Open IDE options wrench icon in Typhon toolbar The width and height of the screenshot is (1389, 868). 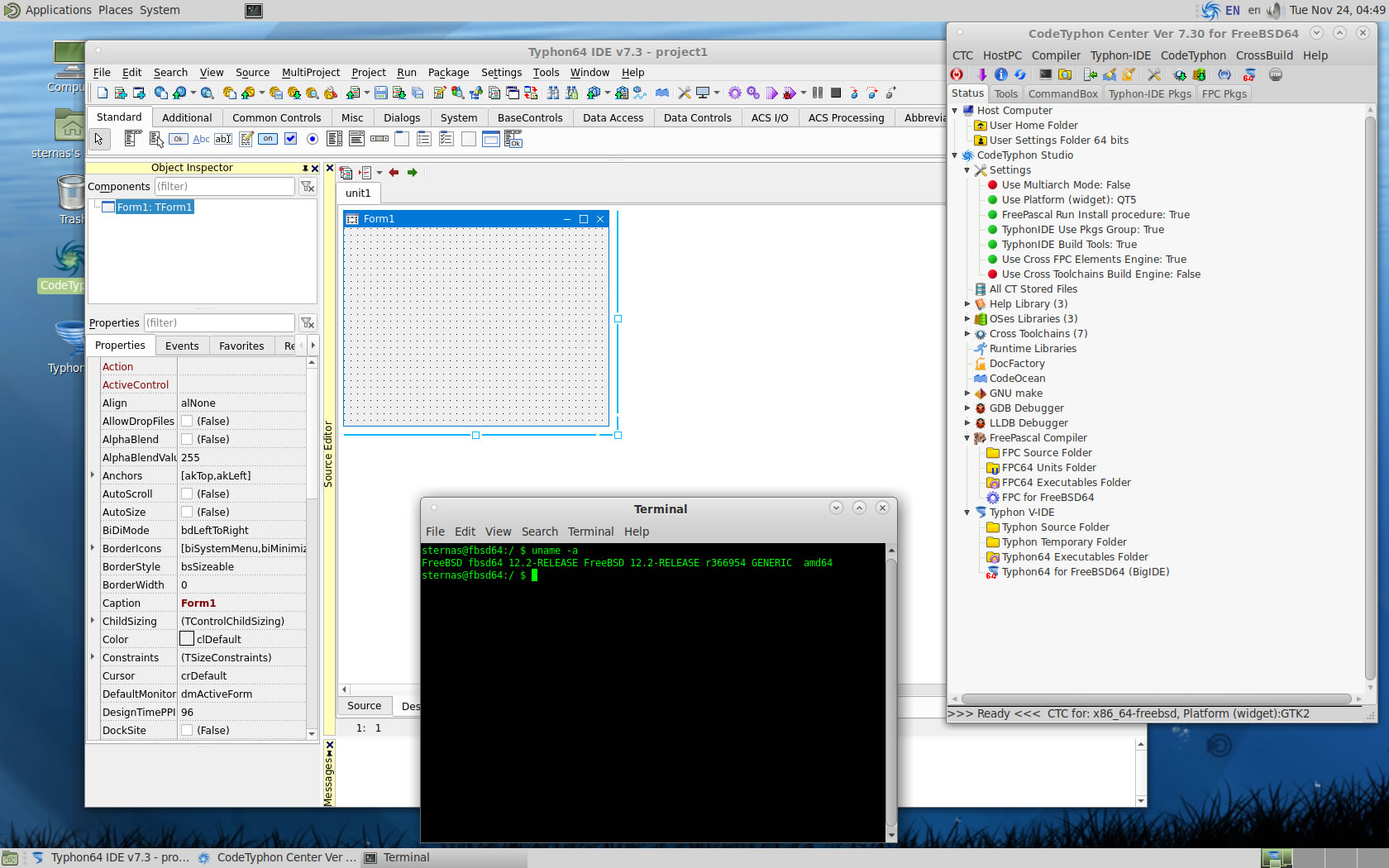685,93
